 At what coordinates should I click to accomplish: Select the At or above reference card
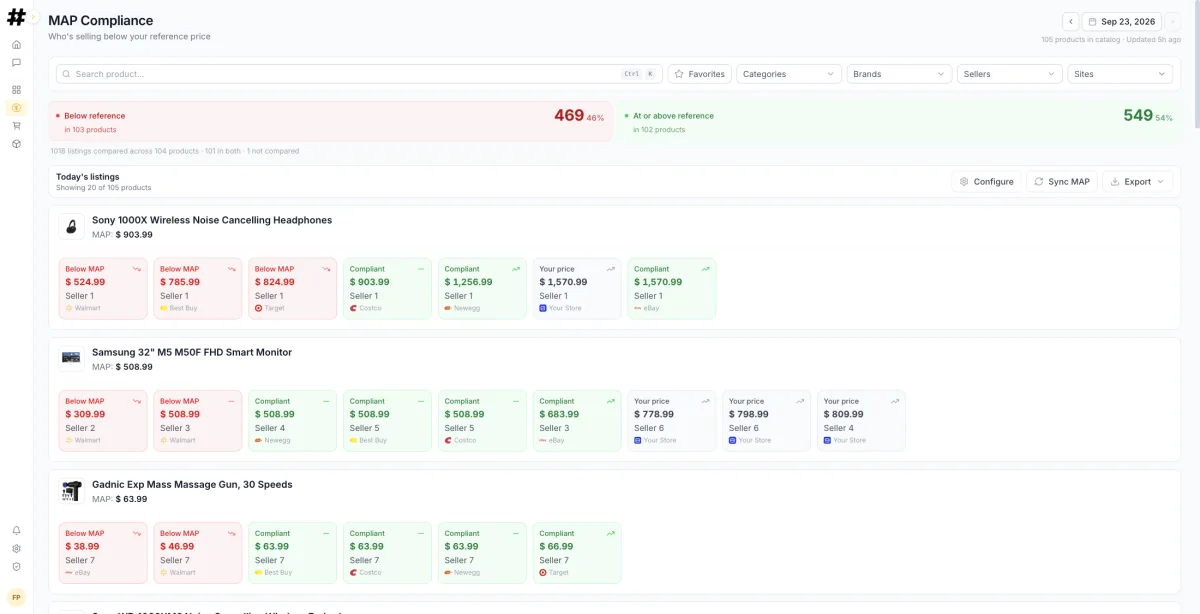coord(898,121)
